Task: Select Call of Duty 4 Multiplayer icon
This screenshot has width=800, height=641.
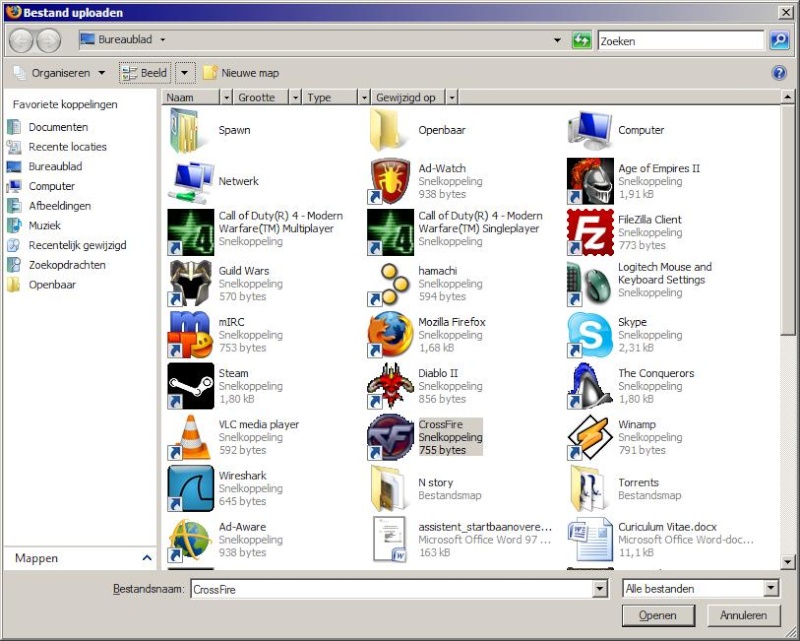Action: pos(191,232)
